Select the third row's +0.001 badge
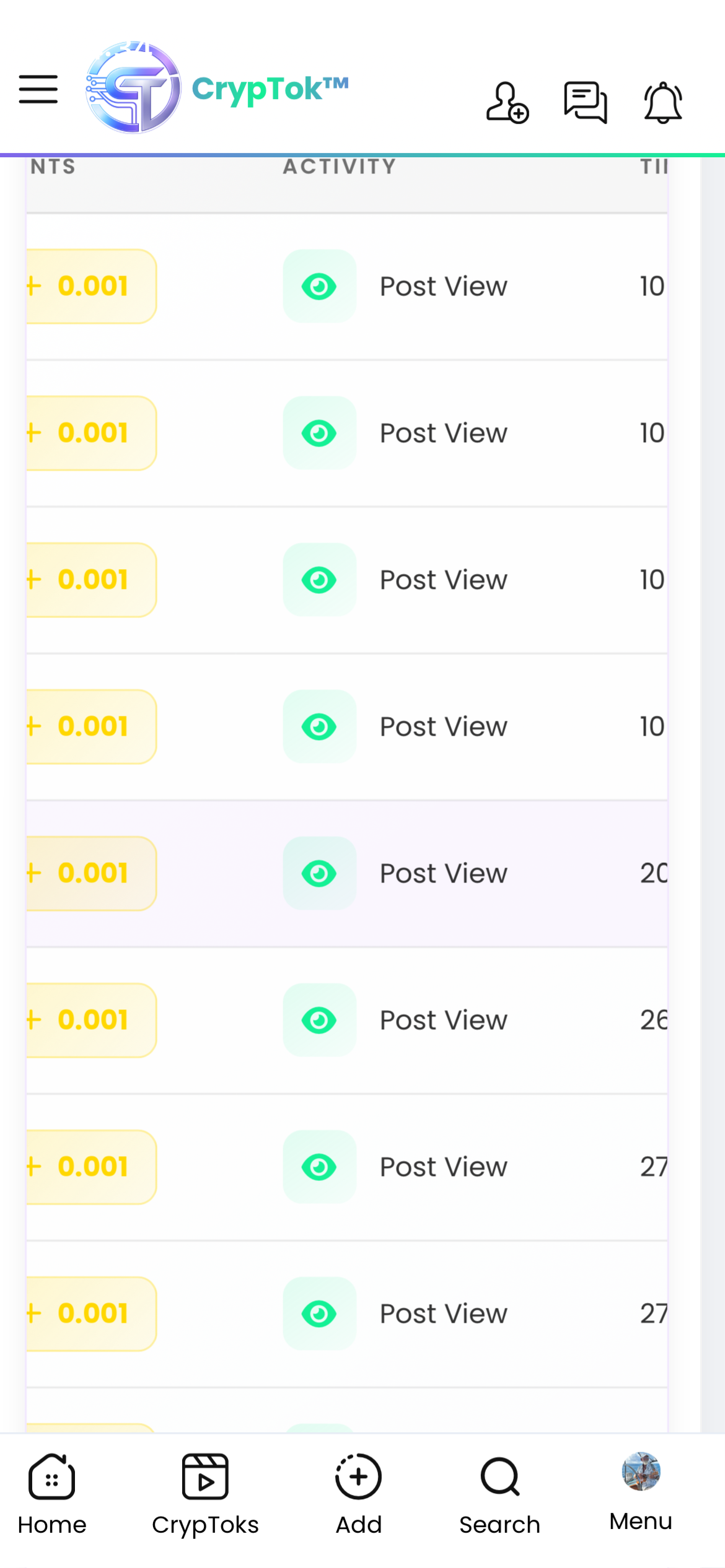Viewport: 725px width, 1568px height. tap(91, 580)
